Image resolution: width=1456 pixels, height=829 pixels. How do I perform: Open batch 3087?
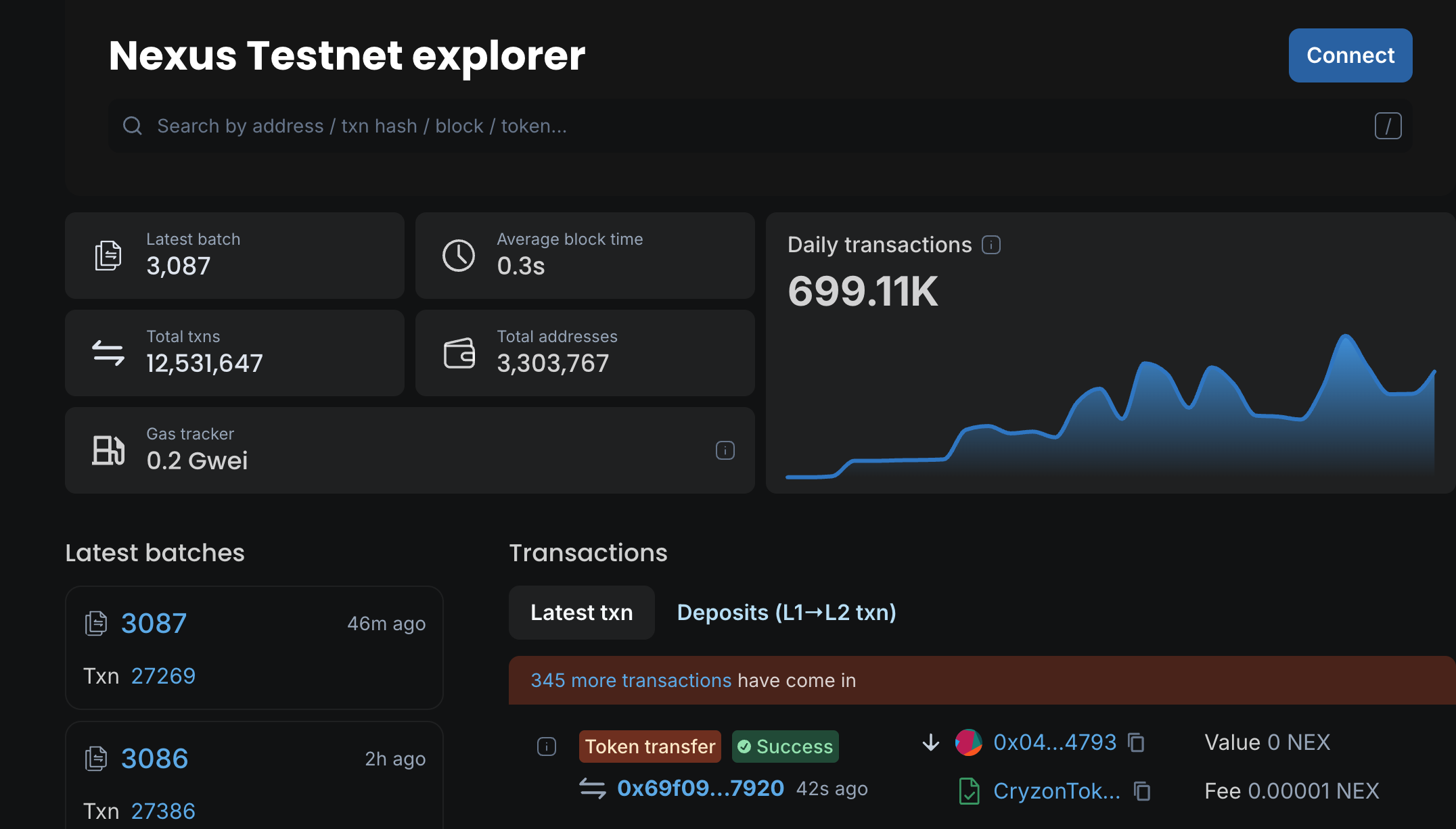point(154,623)
